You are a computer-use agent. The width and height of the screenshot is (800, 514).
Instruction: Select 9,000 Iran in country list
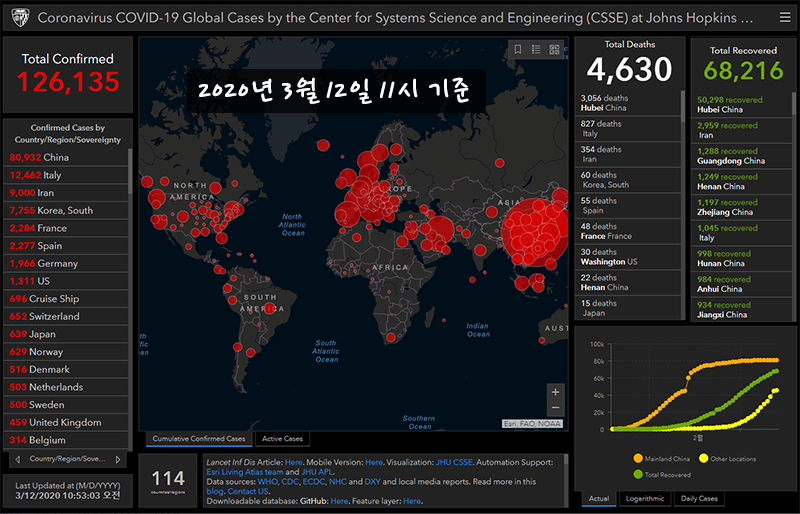(x=66, y=192)
